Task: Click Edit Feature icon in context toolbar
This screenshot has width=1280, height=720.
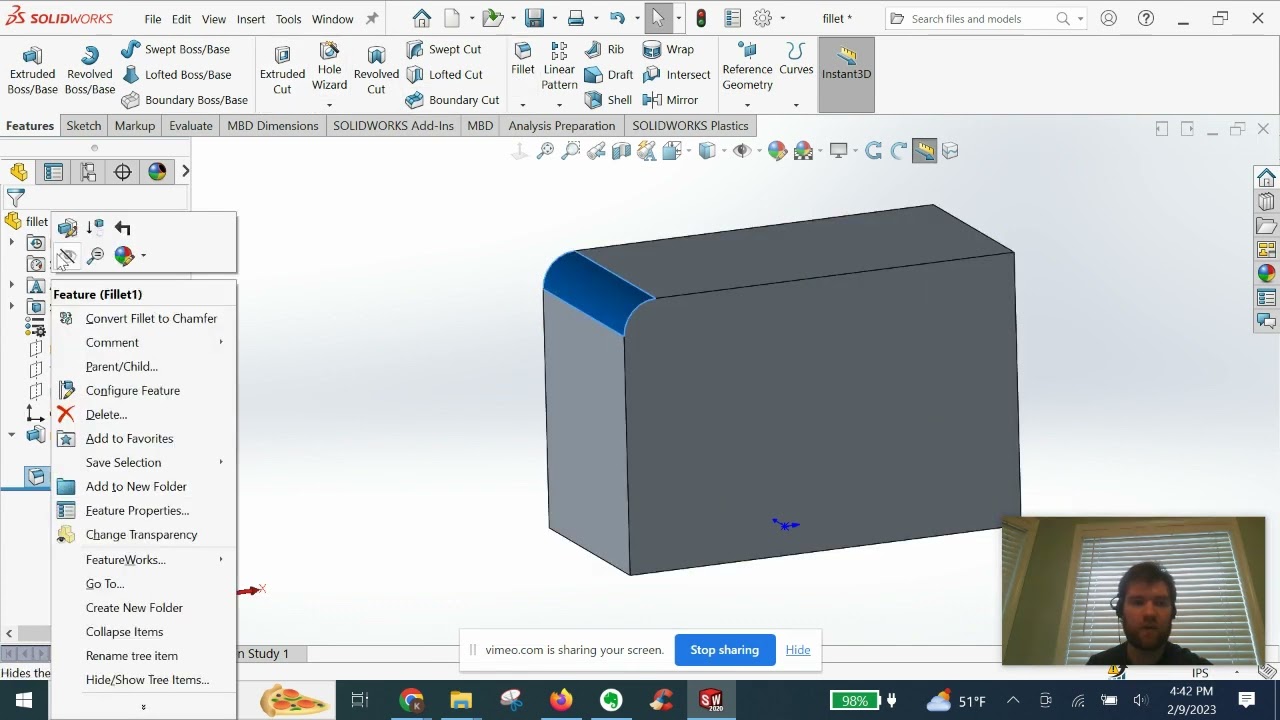Action: (x=67, y=228)
